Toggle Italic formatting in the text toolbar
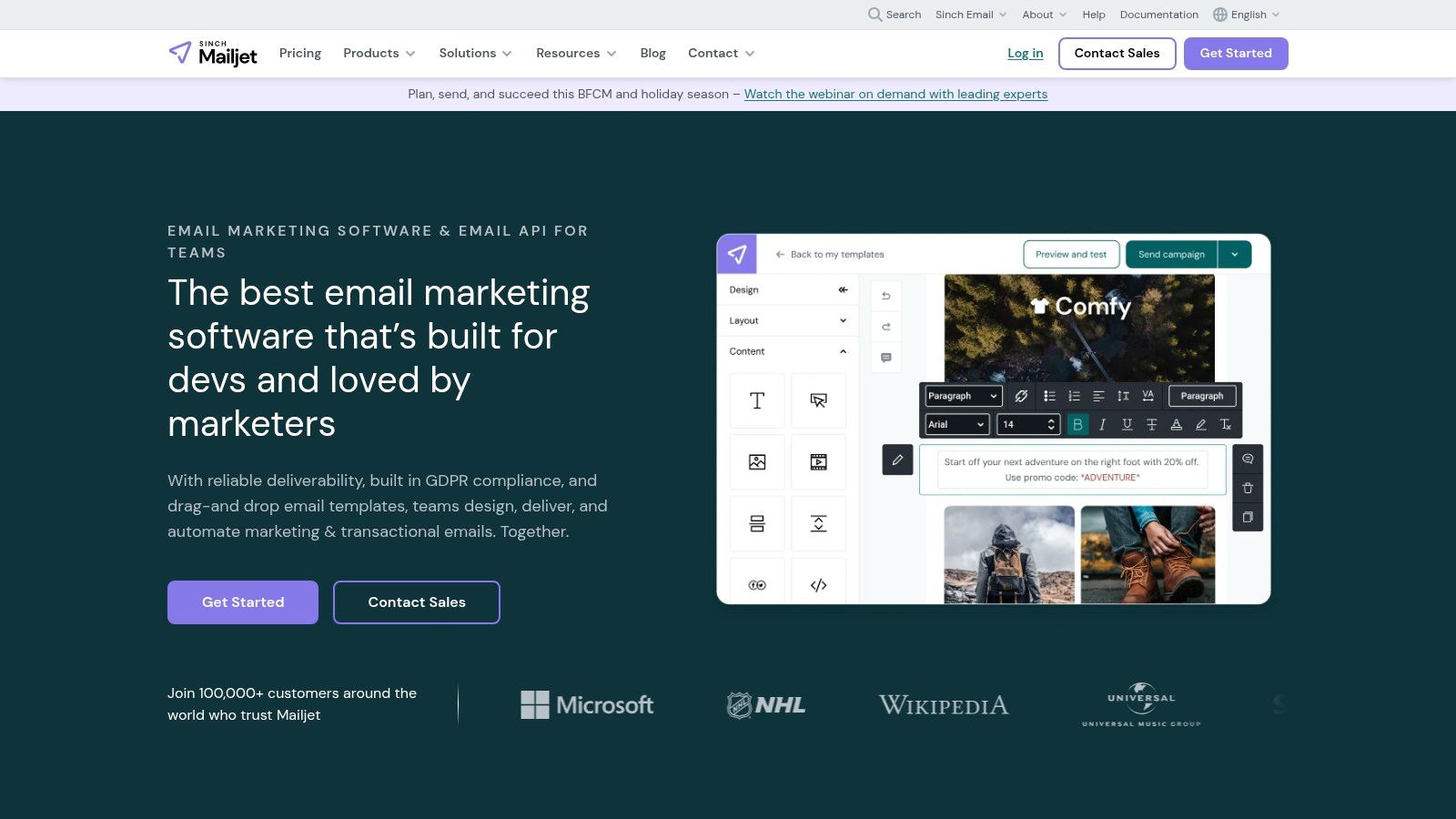1456x819 pixels. click(1102, 424)
